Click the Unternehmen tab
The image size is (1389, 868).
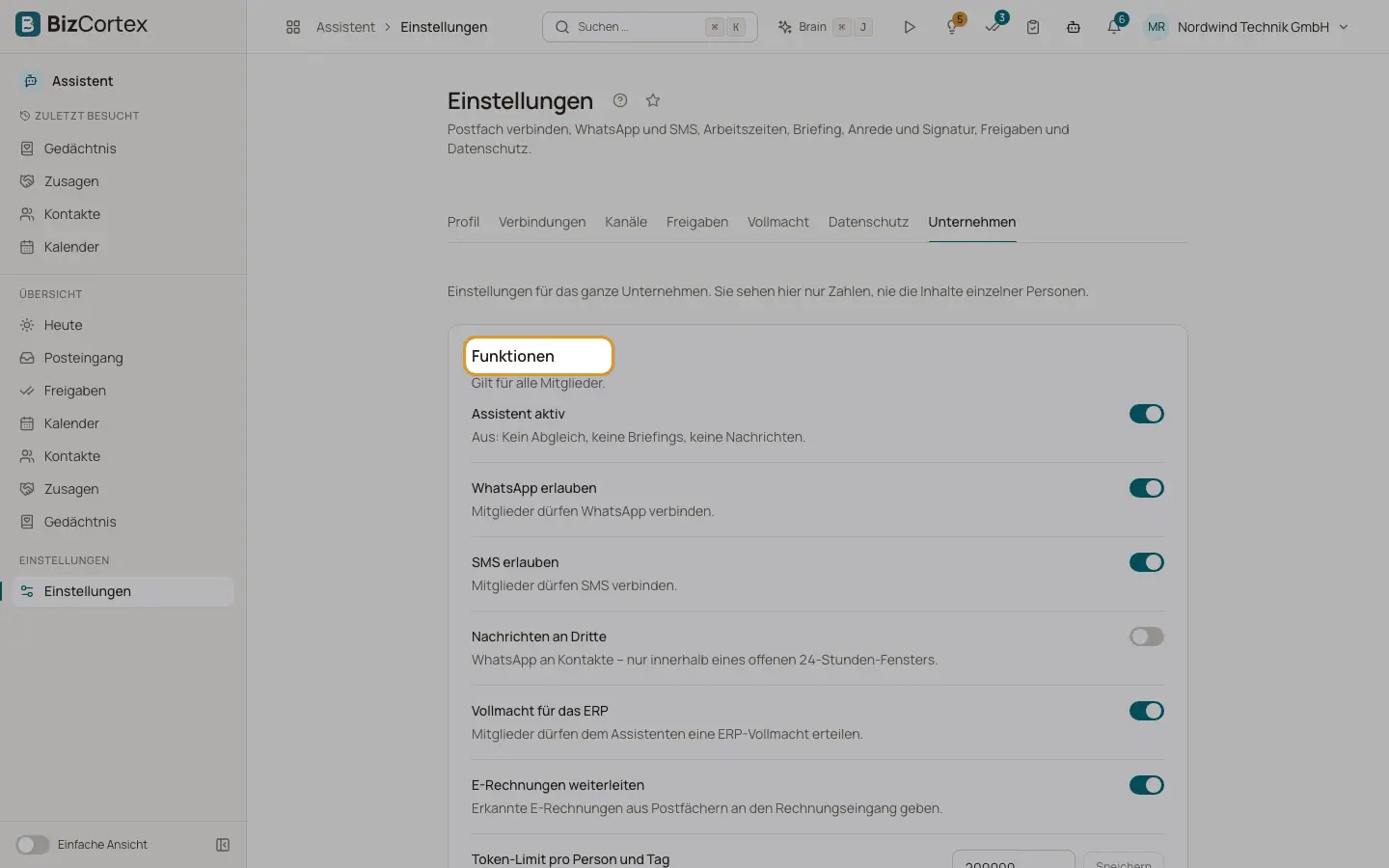coord(972,222)
